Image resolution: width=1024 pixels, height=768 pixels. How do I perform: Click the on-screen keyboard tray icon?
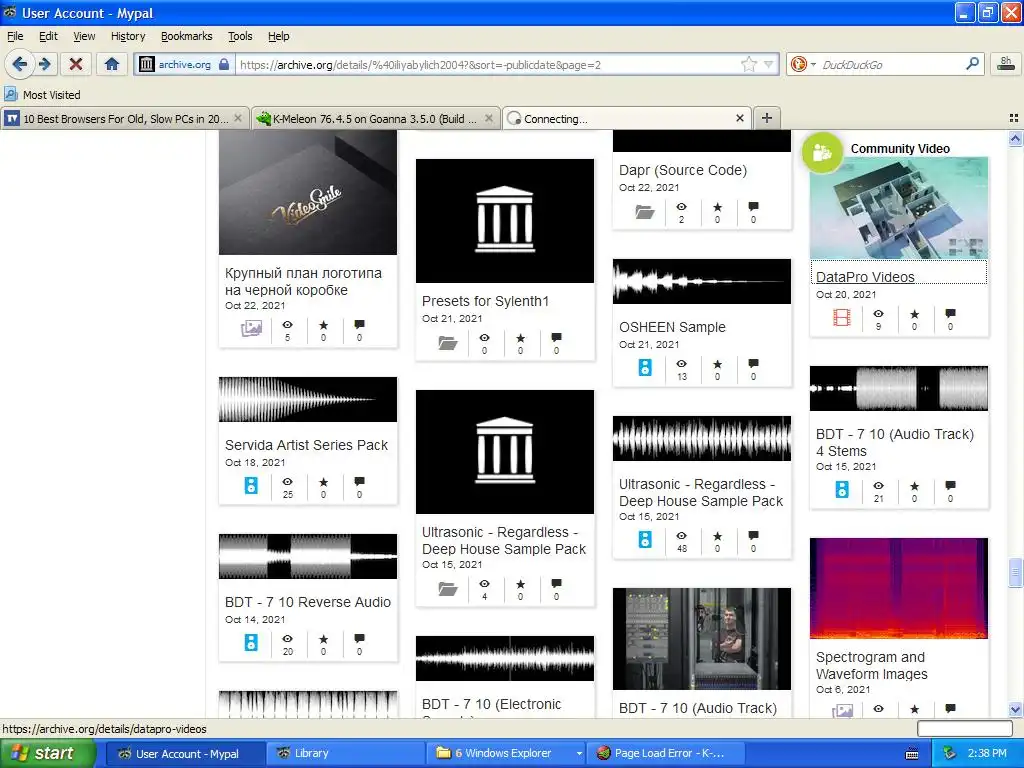pyautogui.click(x=912, y=754)
